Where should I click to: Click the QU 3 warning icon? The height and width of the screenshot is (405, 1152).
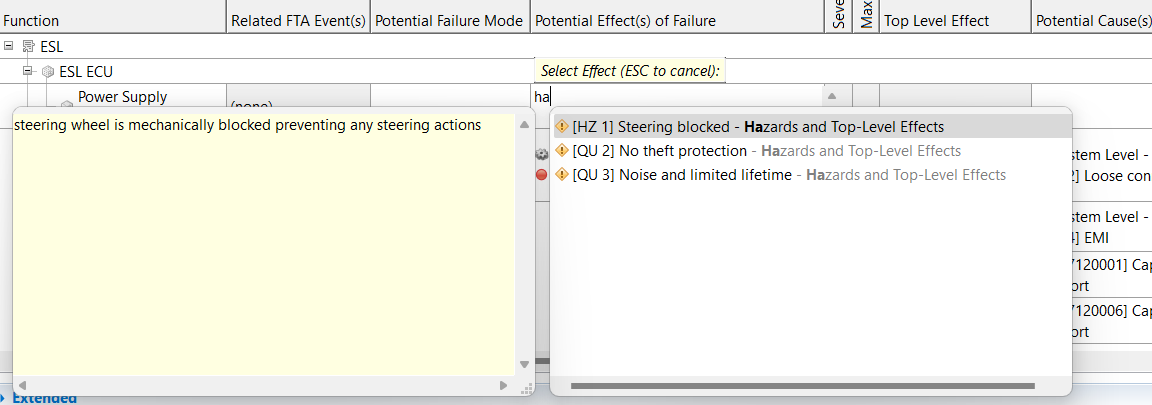[561, 175]
